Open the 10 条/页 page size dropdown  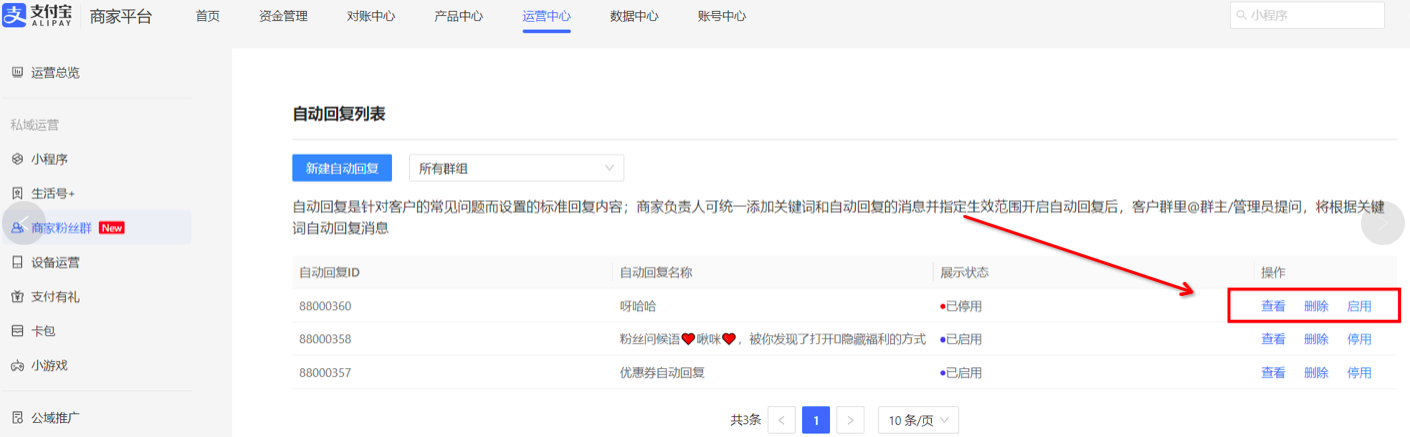click(918, 421)
